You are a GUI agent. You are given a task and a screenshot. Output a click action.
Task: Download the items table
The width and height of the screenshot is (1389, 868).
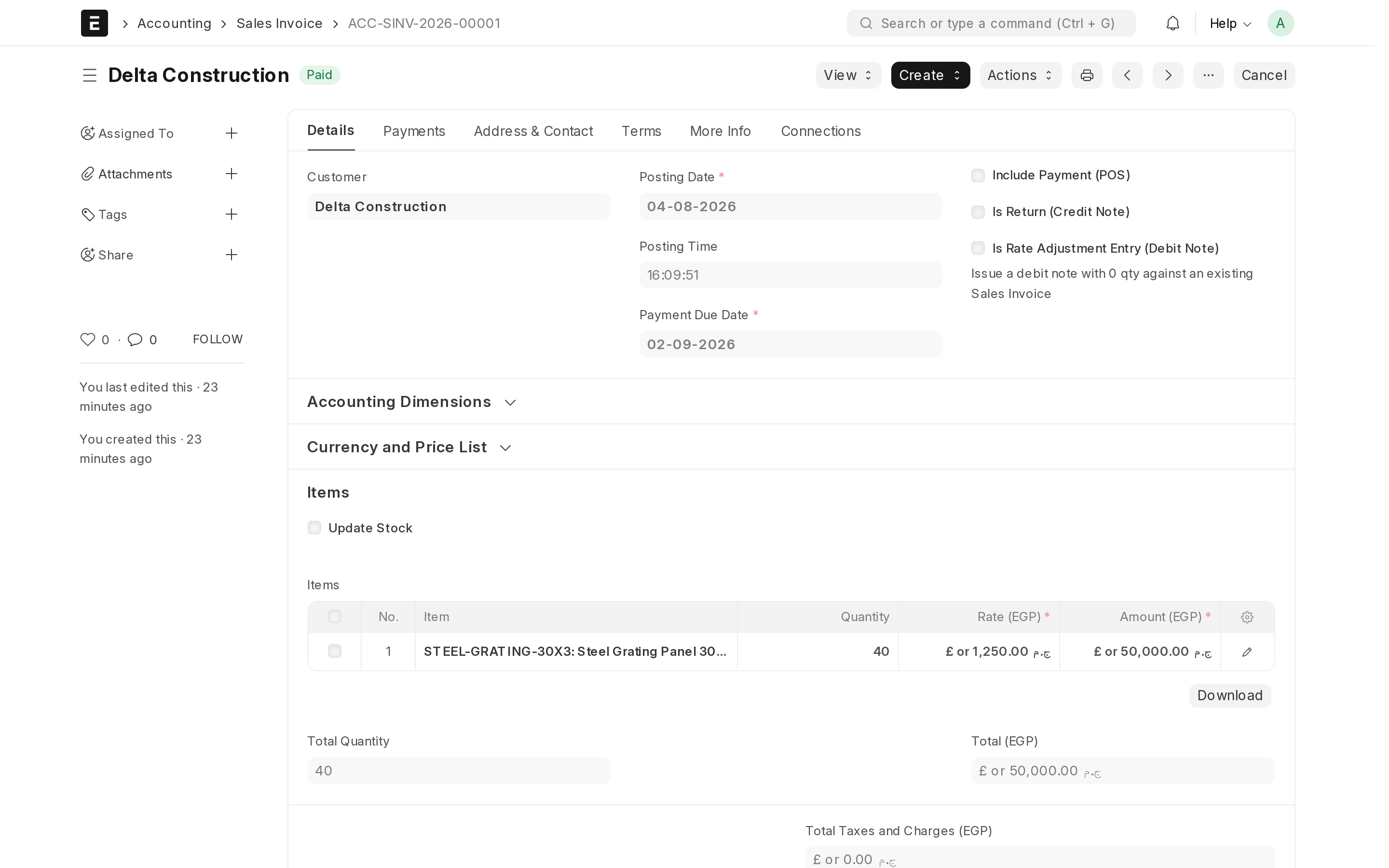[1229, 696]
